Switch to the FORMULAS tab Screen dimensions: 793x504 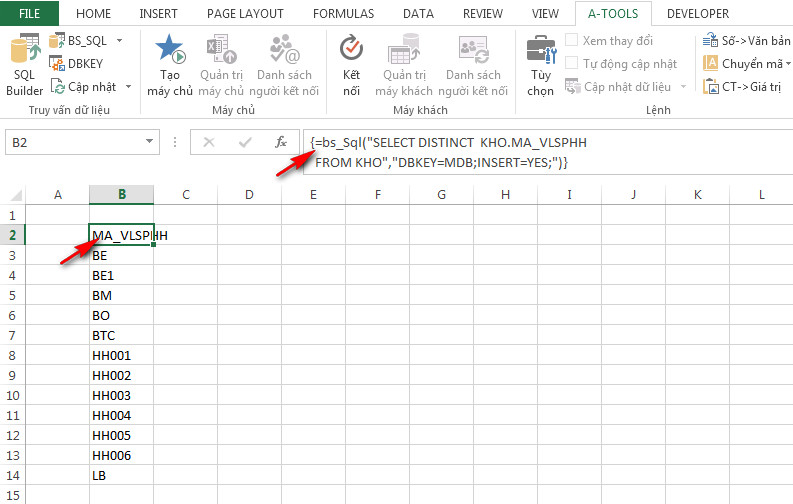(x=343, y=14)
